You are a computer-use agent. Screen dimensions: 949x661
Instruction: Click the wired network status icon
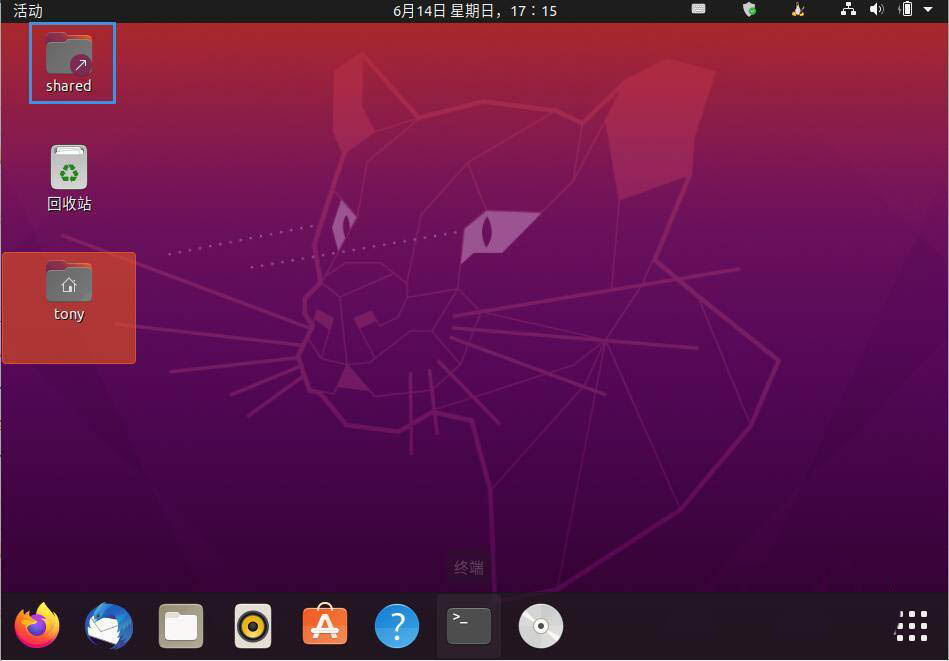(849, 9)
